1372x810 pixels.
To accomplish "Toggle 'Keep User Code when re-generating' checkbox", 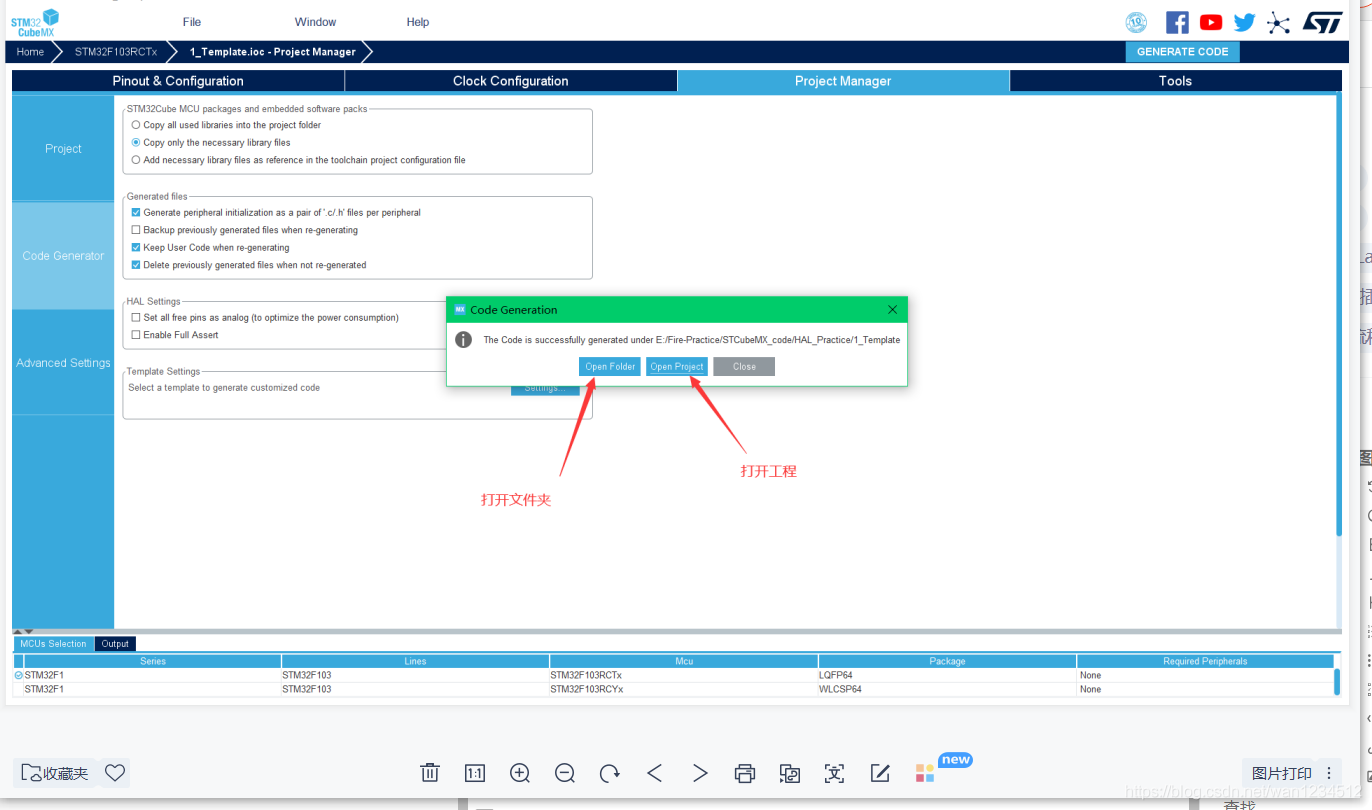I will 136,247.
